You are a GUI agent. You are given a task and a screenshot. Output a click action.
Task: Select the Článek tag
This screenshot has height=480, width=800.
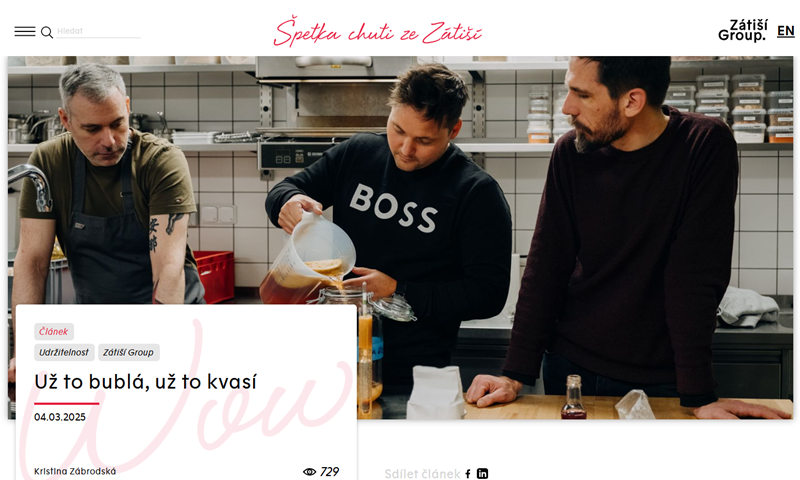(54, 332)
